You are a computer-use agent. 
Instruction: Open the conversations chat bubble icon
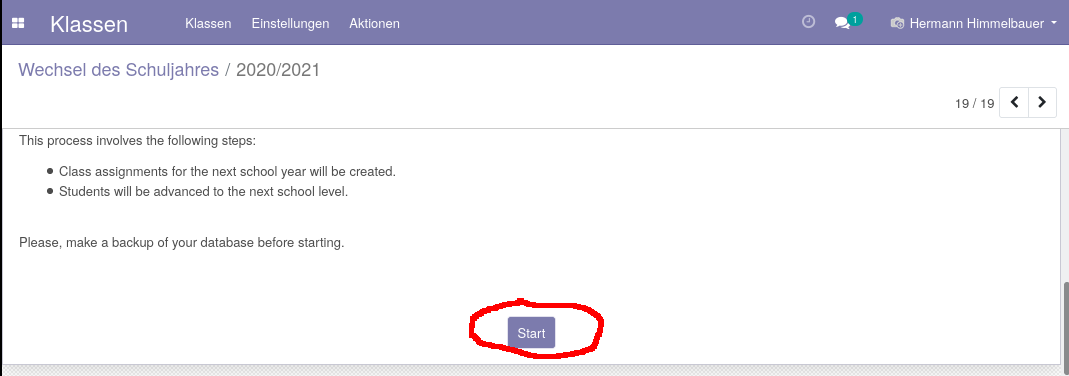(x=843, y=23)
